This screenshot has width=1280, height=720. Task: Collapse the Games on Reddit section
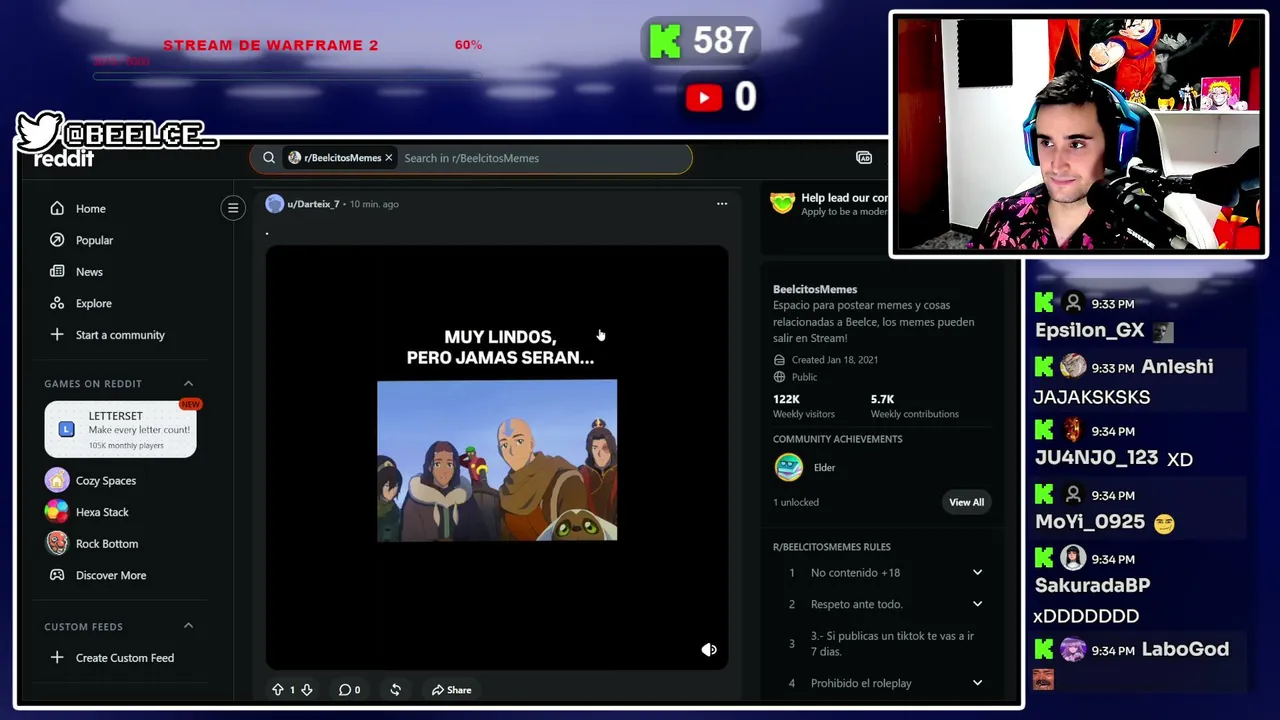[x=188, y=383]
